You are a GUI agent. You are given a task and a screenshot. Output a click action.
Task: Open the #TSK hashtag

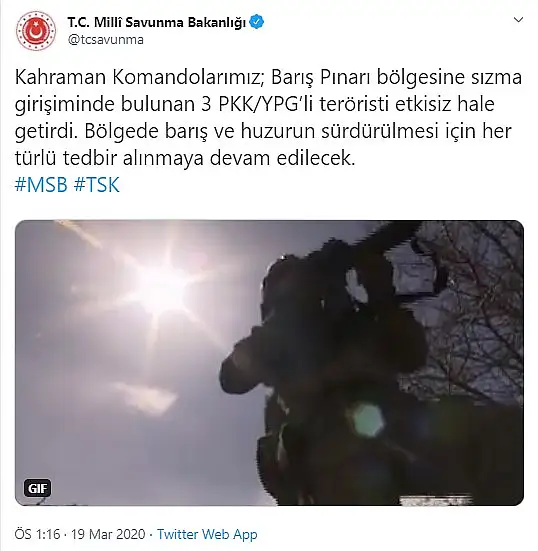click(97, 185)
